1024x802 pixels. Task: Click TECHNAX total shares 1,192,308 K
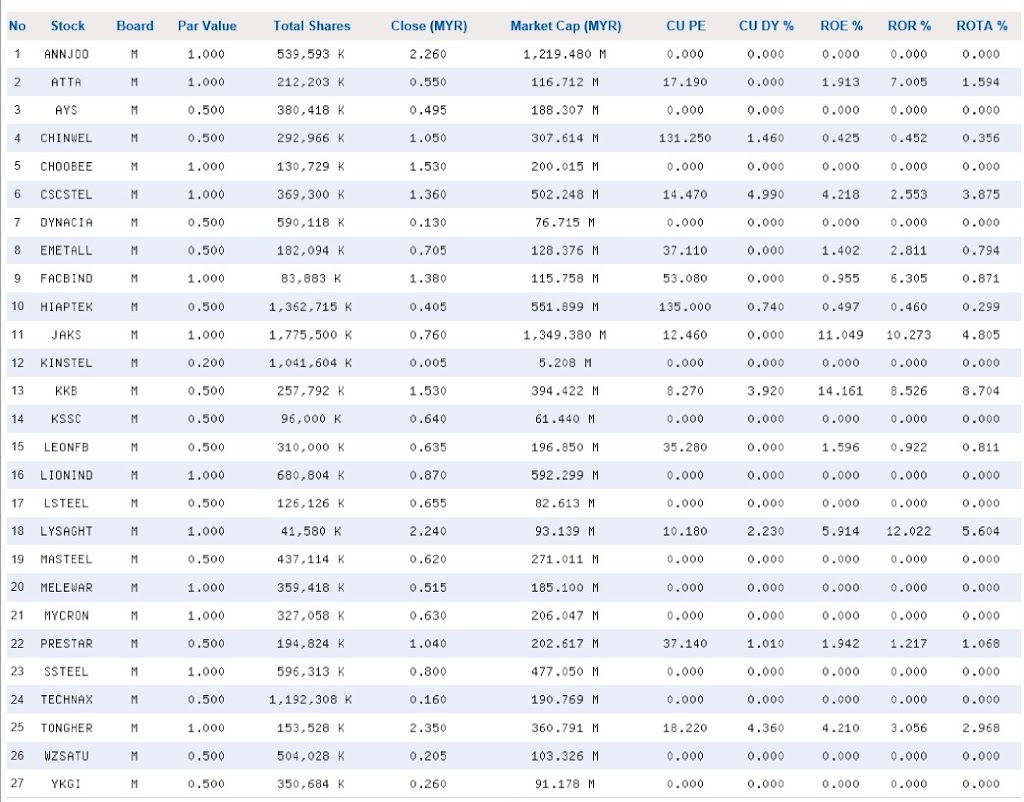coord(311,700)
